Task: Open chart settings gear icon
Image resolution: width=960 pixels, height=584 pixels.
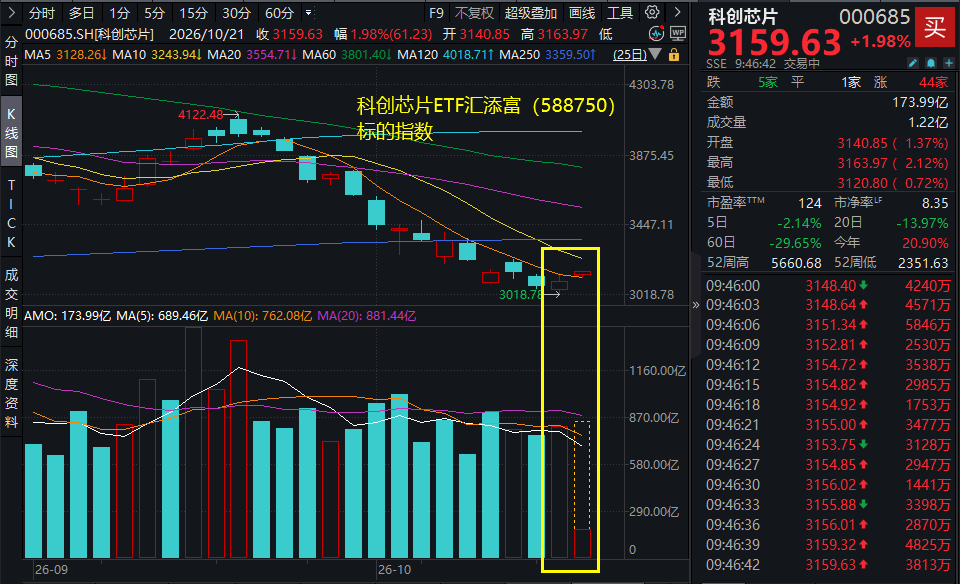Action: coord(652,12)
